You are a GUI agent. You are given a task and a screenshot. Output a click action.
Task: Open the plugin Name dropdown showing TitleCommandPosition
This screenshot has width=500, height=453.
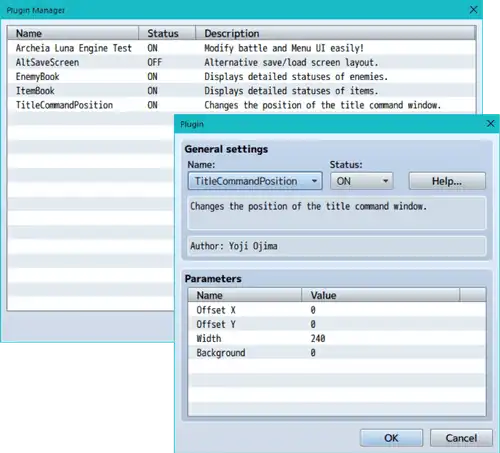(x=255, y=181)
